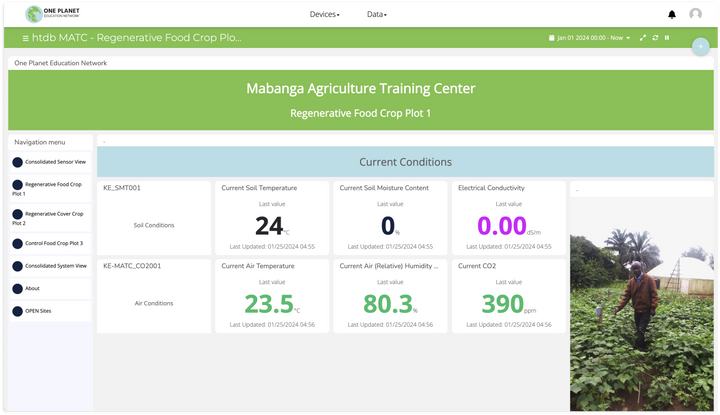Click the round plus add button
Image resolution: width=720 pixels, height=415 pixels.
(701, 46)
